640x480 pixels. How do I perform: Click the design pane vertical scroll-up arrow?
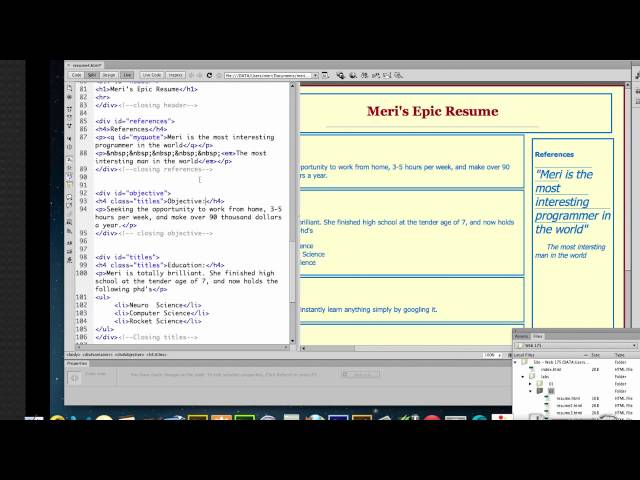tap(628, 85)
